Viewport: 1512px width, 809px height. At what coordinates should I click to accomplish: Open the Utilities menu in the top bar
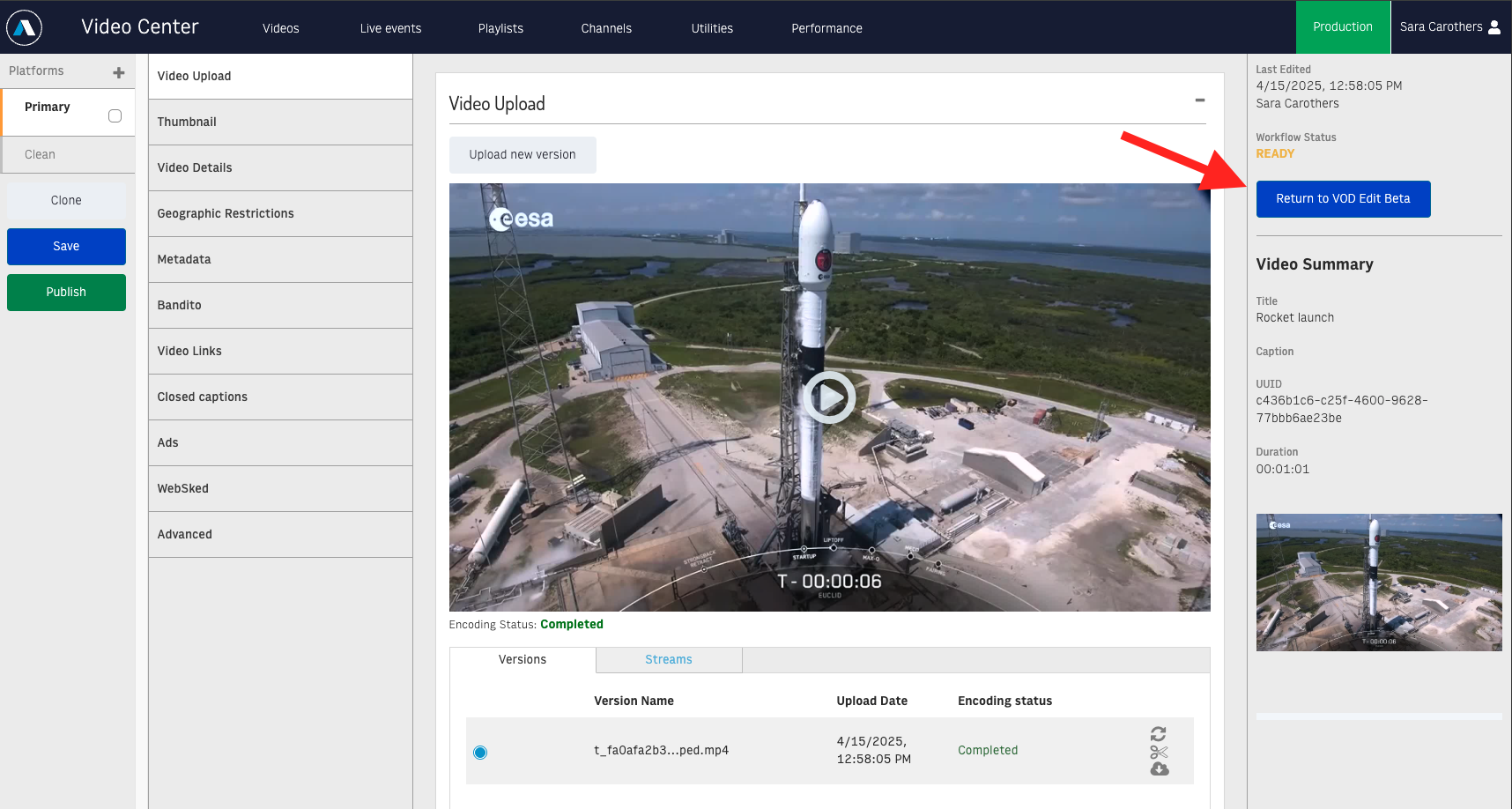pos(712,28)
